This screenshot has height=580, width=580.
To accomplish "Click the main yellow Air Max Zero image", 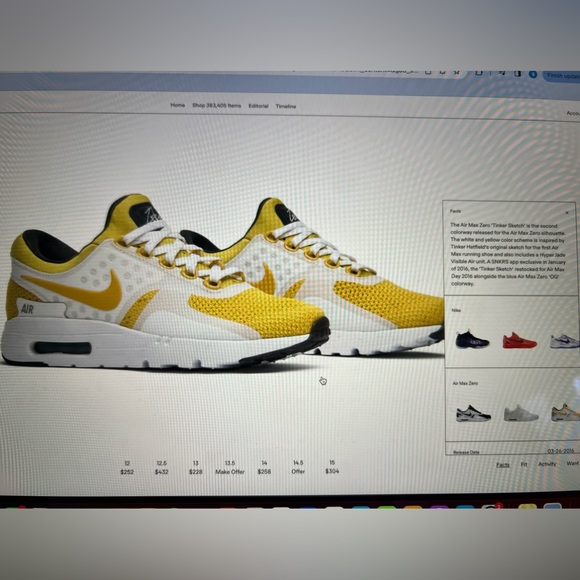I will pyautogui.click(x=222, y=283).
